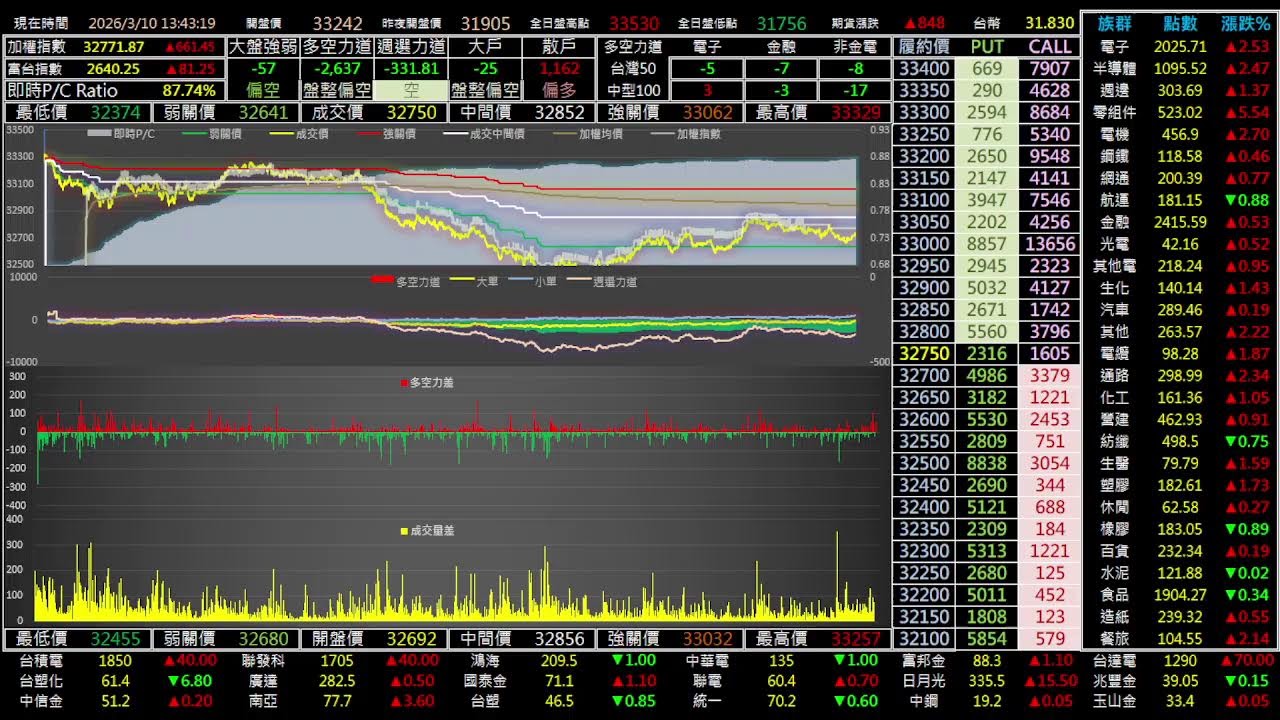Screen dimensions: 1280x720
Task: Click the 中型100 row label
Action: (x=634, y=90)
